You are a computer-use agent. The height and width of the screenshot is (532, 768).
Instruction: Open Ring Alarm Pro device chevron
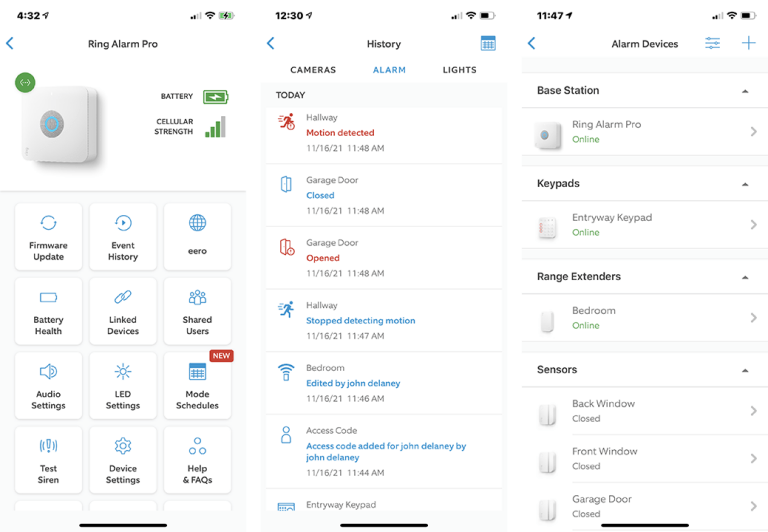pos(753,131)
